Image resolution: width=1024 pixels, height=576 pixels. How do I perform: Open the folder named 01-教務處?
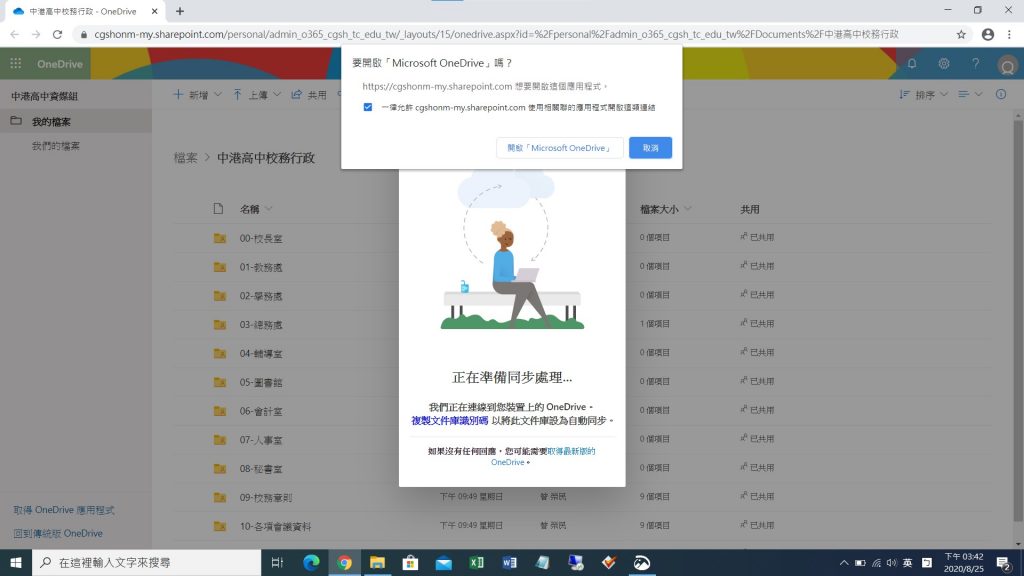pyautogui.click(x=261, y=267)
